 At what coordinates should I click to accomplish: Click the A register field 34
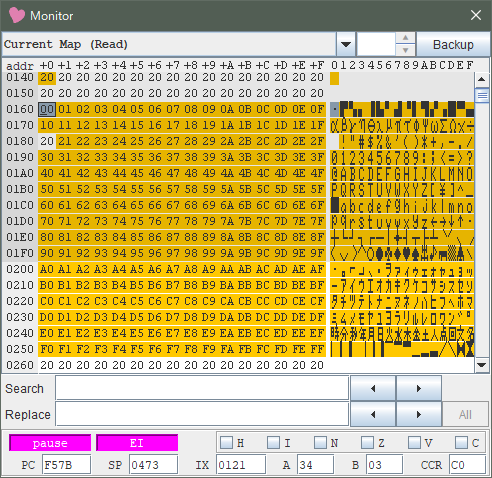(x=315, y=465)
